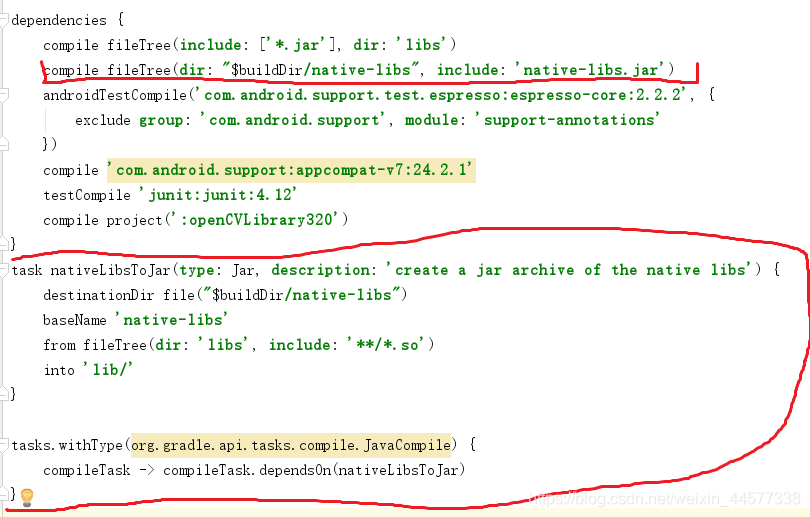Click the yellow lightbulb quick-fix icon

click(27, 497)
